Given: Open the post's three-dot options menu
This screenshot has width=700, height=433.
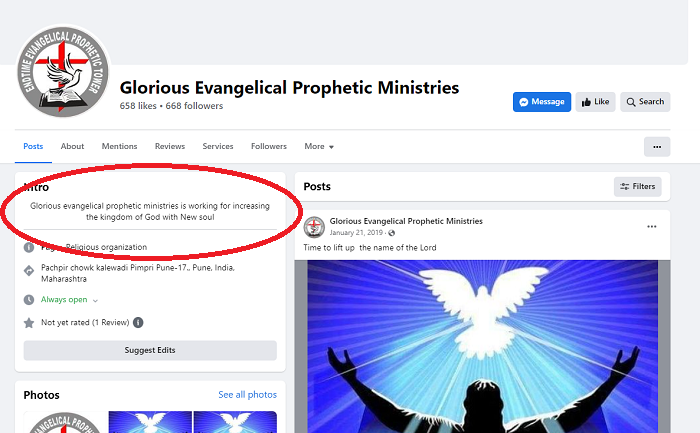Looking at the screenshot, I should 652,227.
